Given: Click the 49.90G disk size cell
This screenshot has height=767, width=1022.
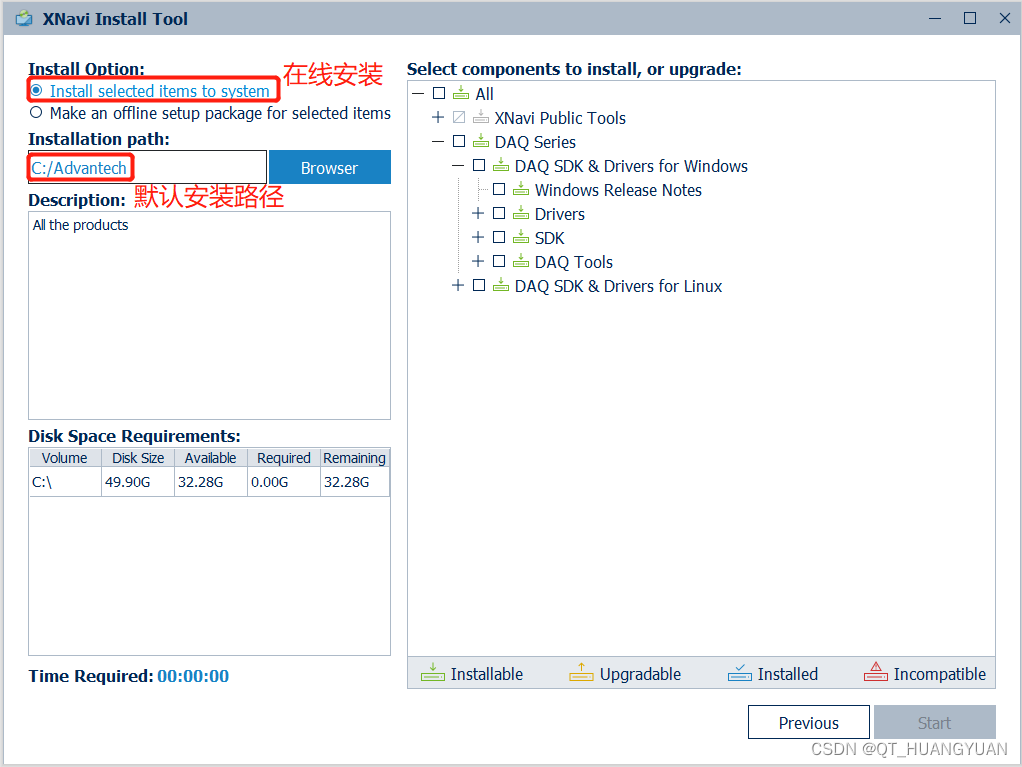Looking at the screenshot, I should [x=138, y=482].
